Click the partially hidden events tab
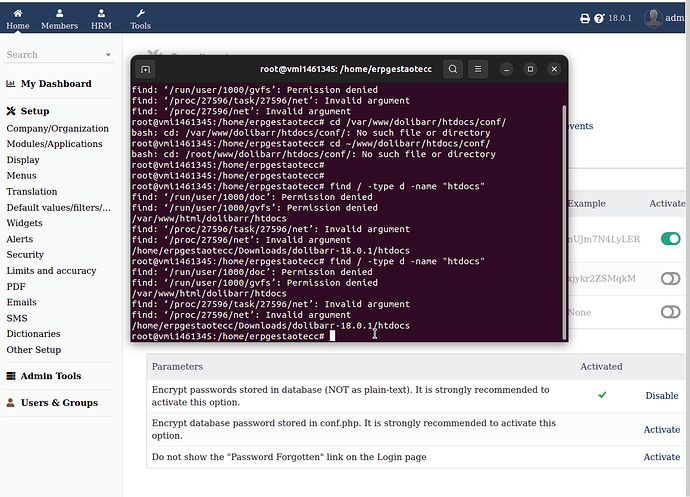This screenshot has width=690, height=497. point(581,126)
